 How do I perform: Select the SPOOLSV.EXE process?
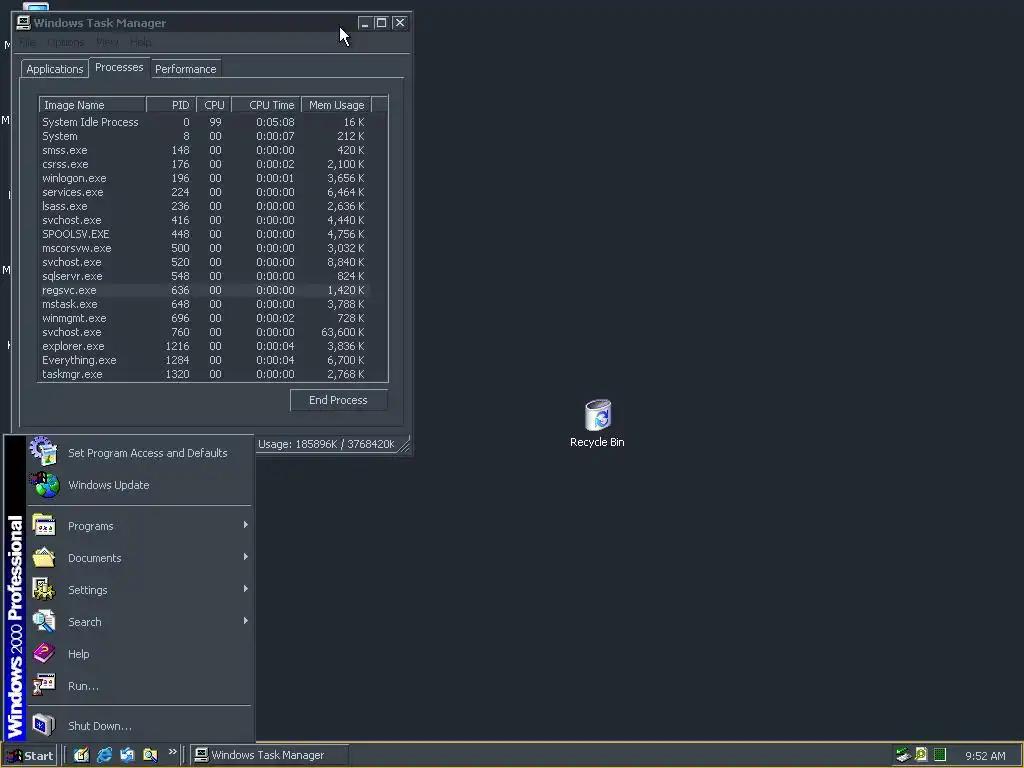click(204, 234)
